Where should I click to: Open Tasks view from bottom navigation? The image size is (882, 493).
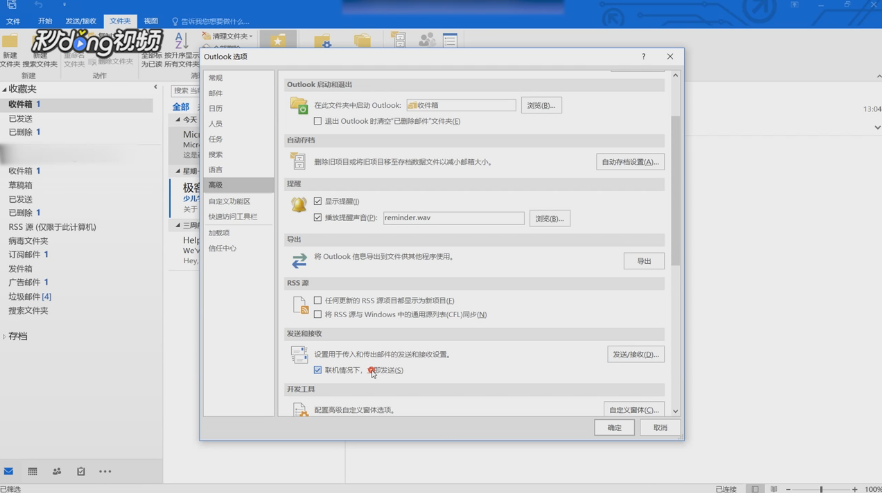tap(81, 472)
